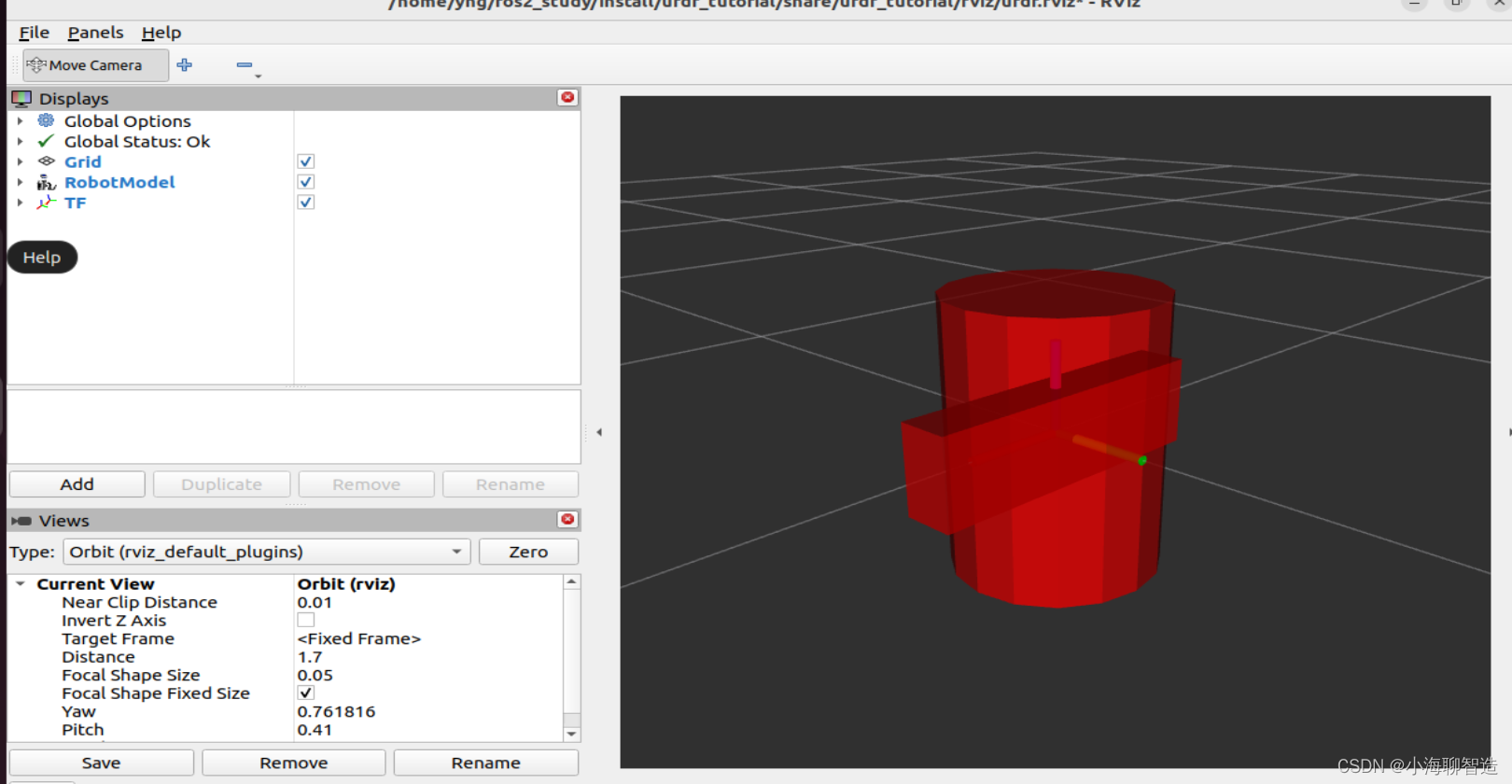
Task: Click the Rename display button
Action: 511,484
